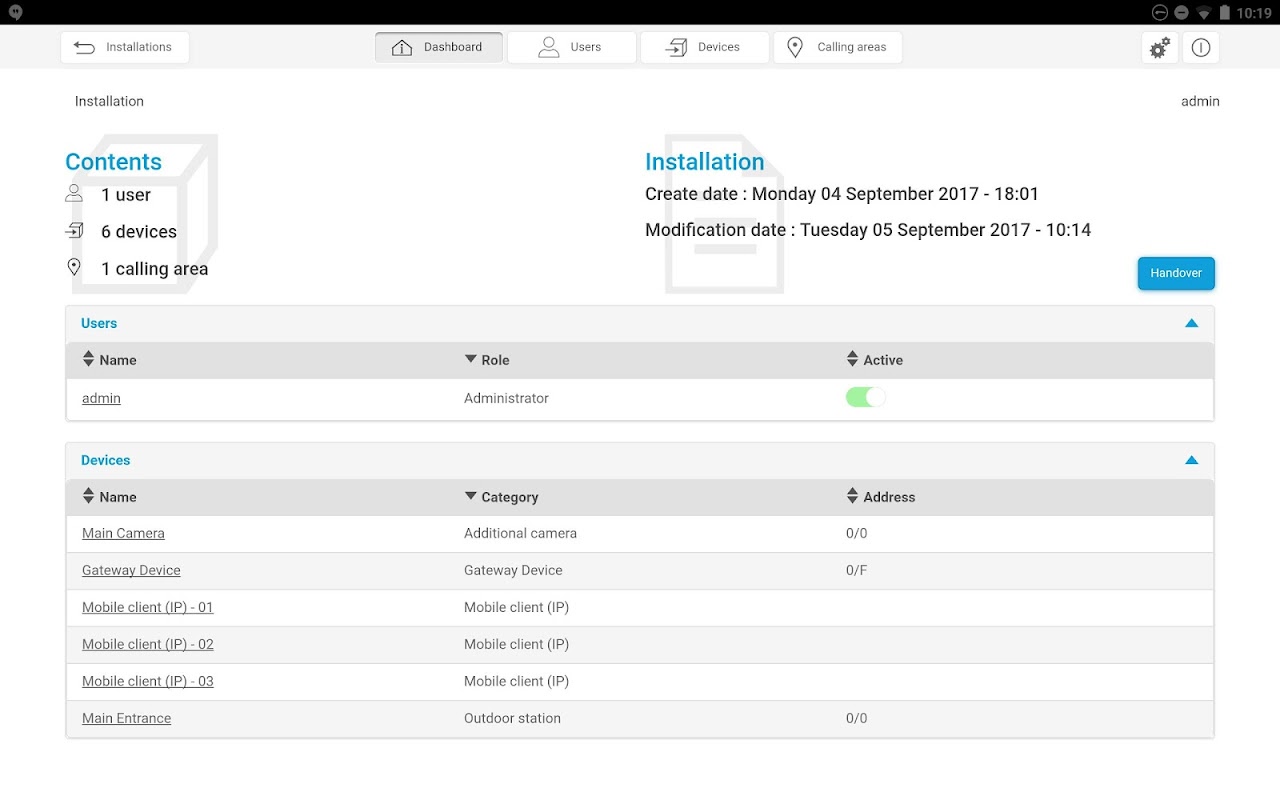Screen dimensions: 1280x800
Task: Click the Users panel title
Action: pos(99,323)
